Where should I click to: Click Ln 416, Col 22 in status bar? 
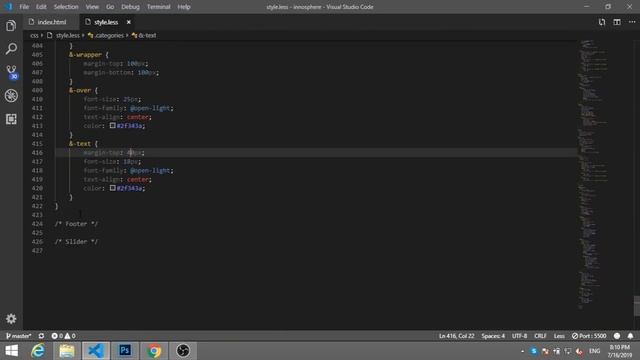pyautogui.click(x=456, y=336)
